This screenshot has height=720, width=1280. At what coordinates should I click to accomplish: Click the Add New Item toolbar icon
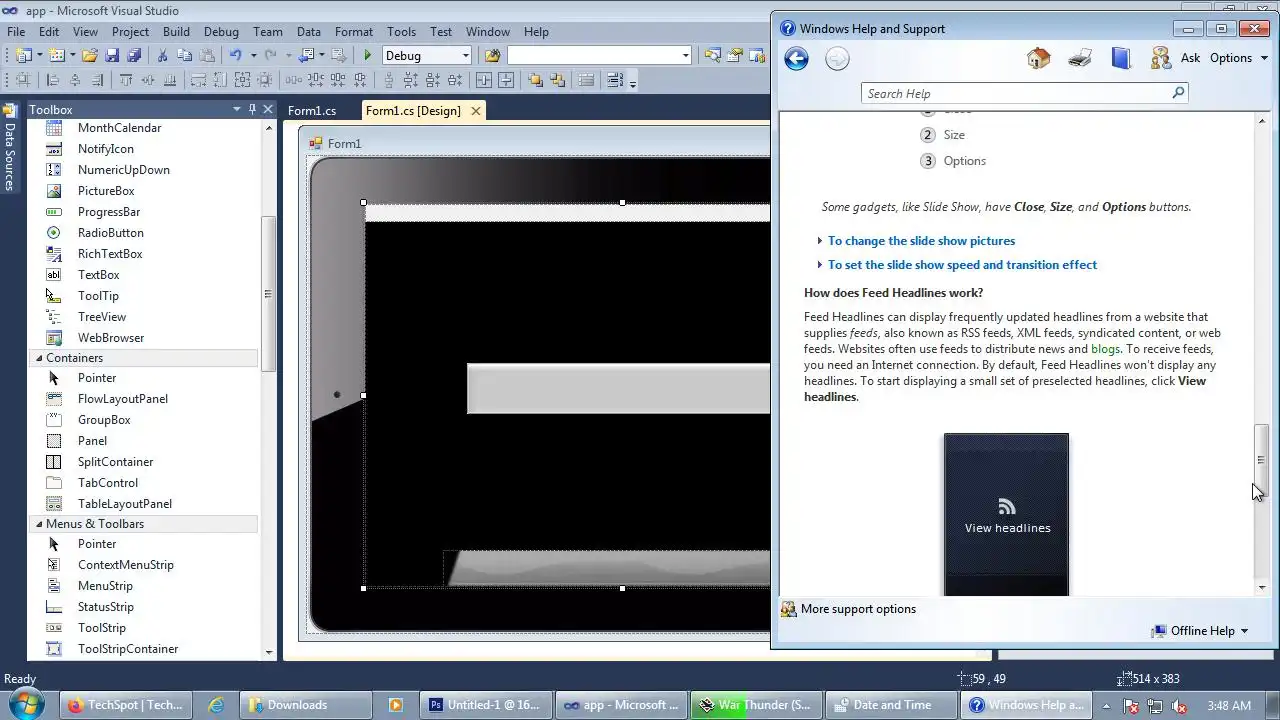click(x=57, y=55)
